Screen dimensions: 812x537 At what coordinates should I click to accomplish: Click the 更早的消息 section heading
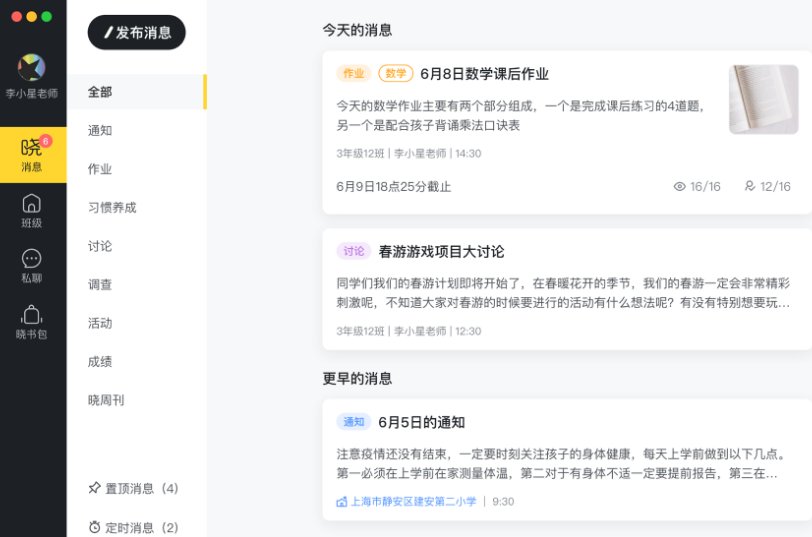(x=357, y=379)
